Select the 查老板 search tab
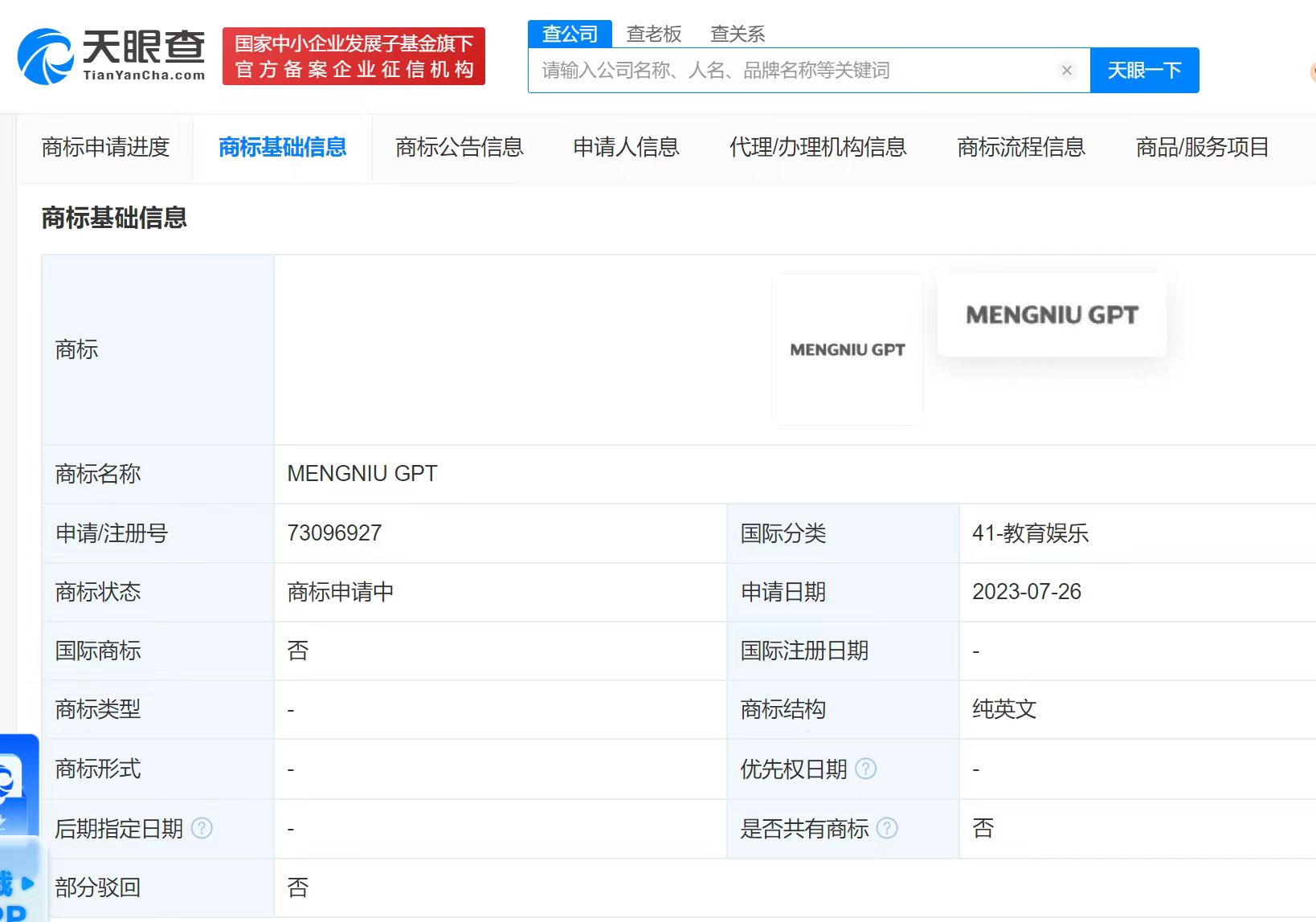Screen dimensions: 1316x922 [654, 34]
